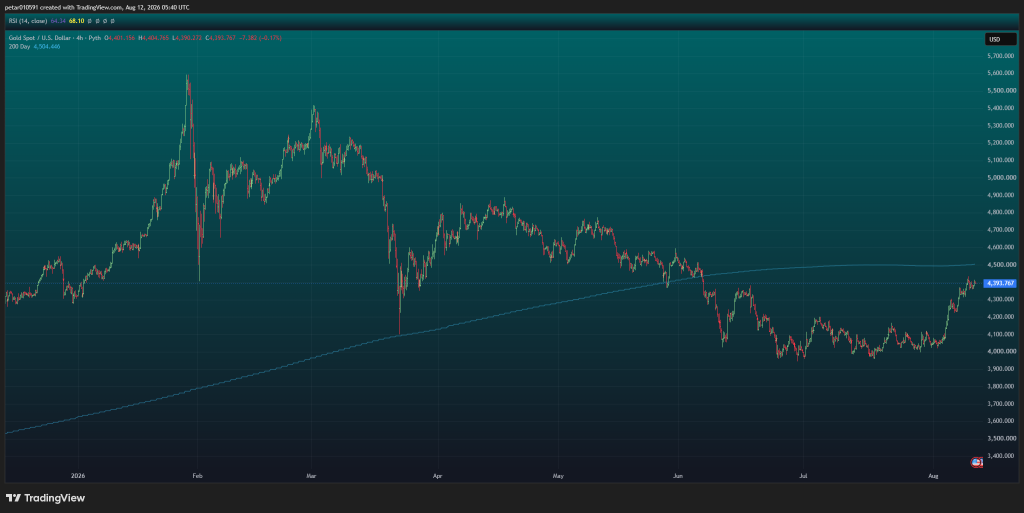Click the Aug time axis label

(933, 476)
